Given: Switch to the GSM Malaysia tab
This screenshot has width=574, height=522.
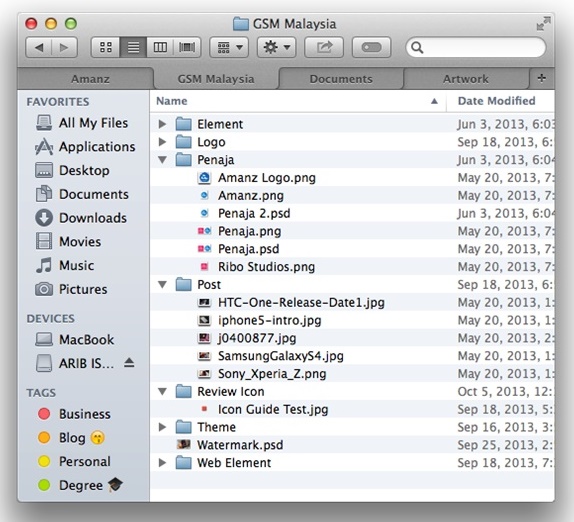Looking at the screenshot, I should [x=216, y=79].
